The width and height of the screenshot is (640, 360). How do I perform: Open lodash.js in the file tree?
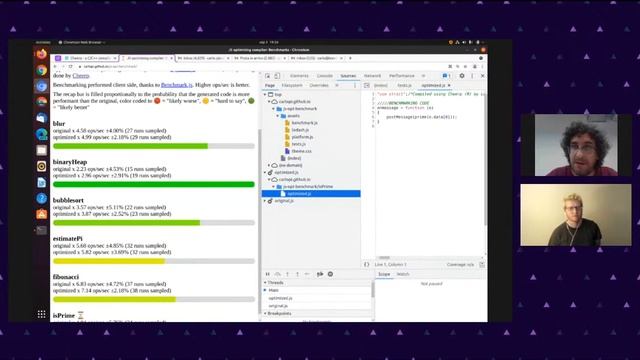tap(300, 130)
